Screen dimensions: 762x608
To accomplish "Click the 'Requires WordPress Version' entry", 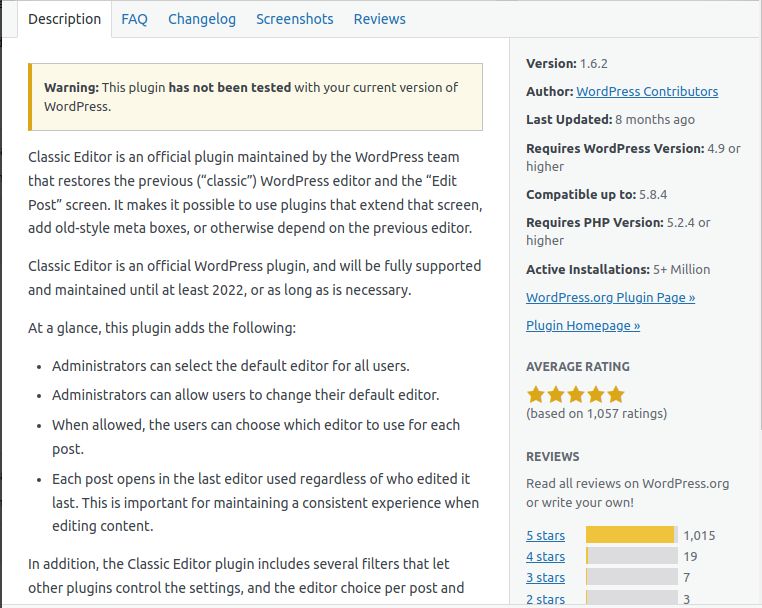I will (x=633, y=157).
